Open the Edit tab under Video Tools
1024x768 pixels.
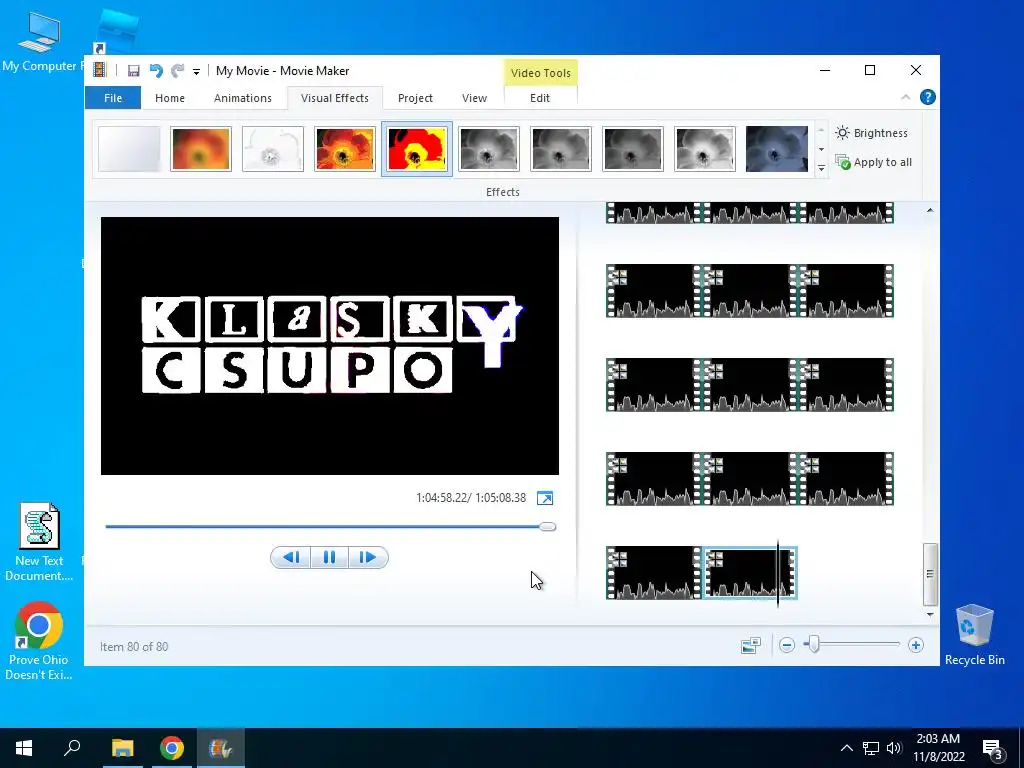point(540,98)
